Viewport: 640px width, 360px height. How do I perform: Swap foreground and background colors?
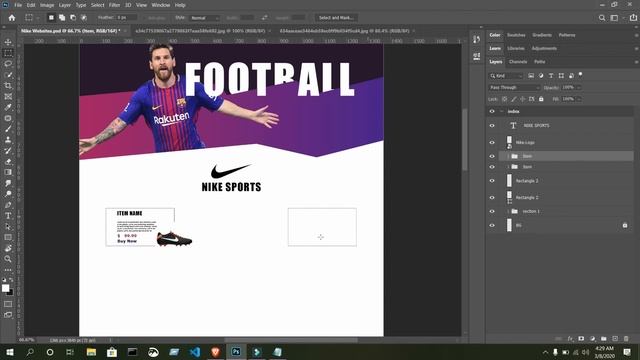tap(11, 280)
